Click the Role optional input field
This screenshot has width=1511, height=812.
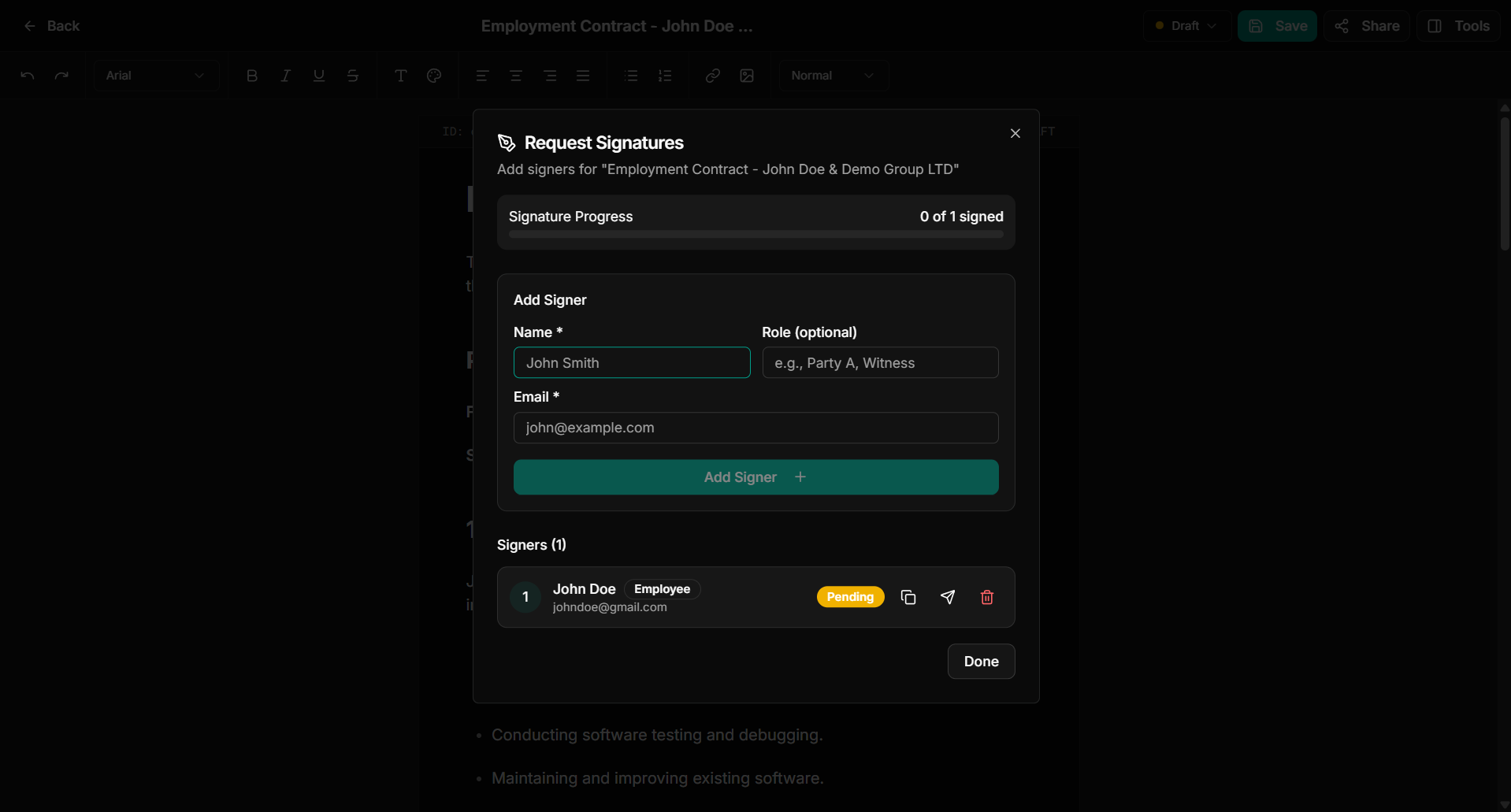(x=880, y=362)
